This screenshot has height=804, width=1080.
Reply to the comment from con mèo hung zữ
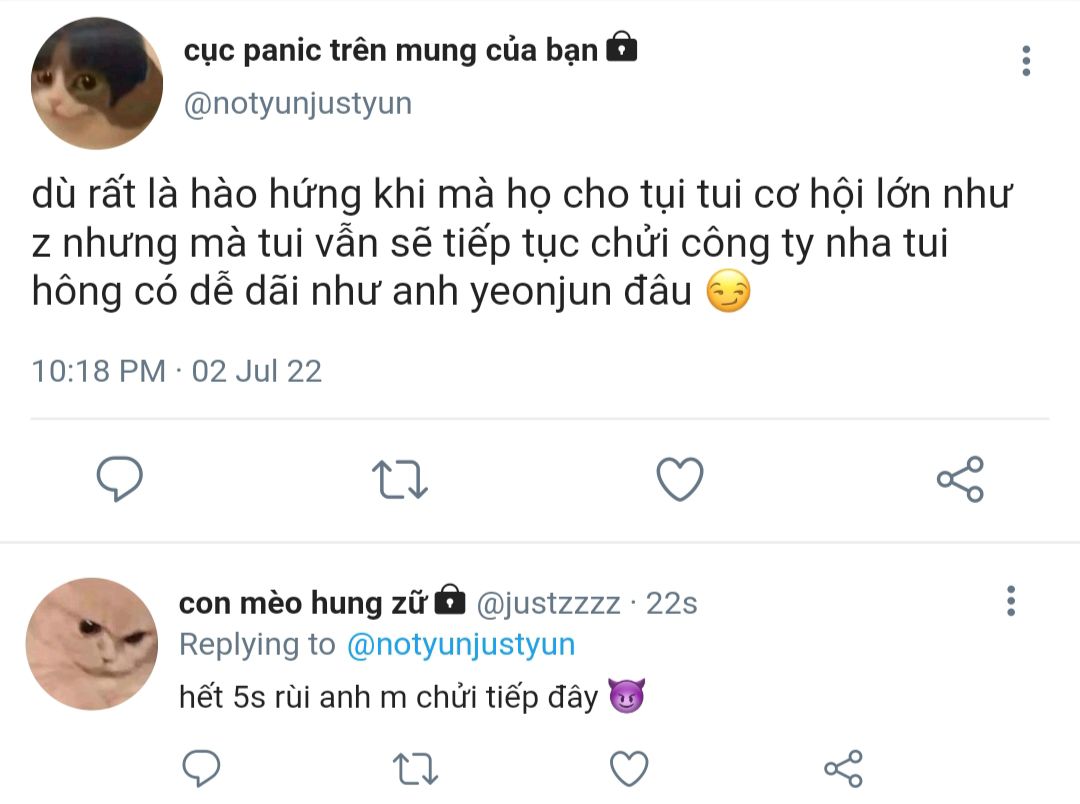click(x=201, y=767)
